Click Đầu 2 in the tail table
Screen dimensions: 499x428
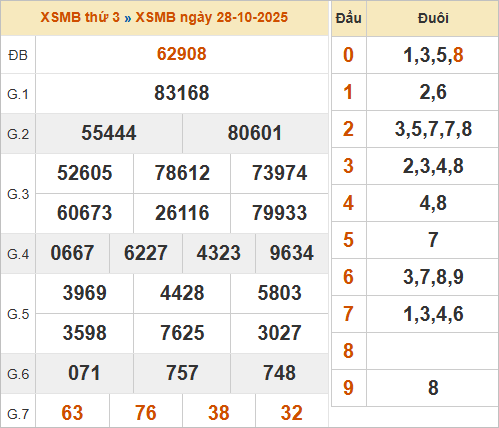[x=348, y=129]
